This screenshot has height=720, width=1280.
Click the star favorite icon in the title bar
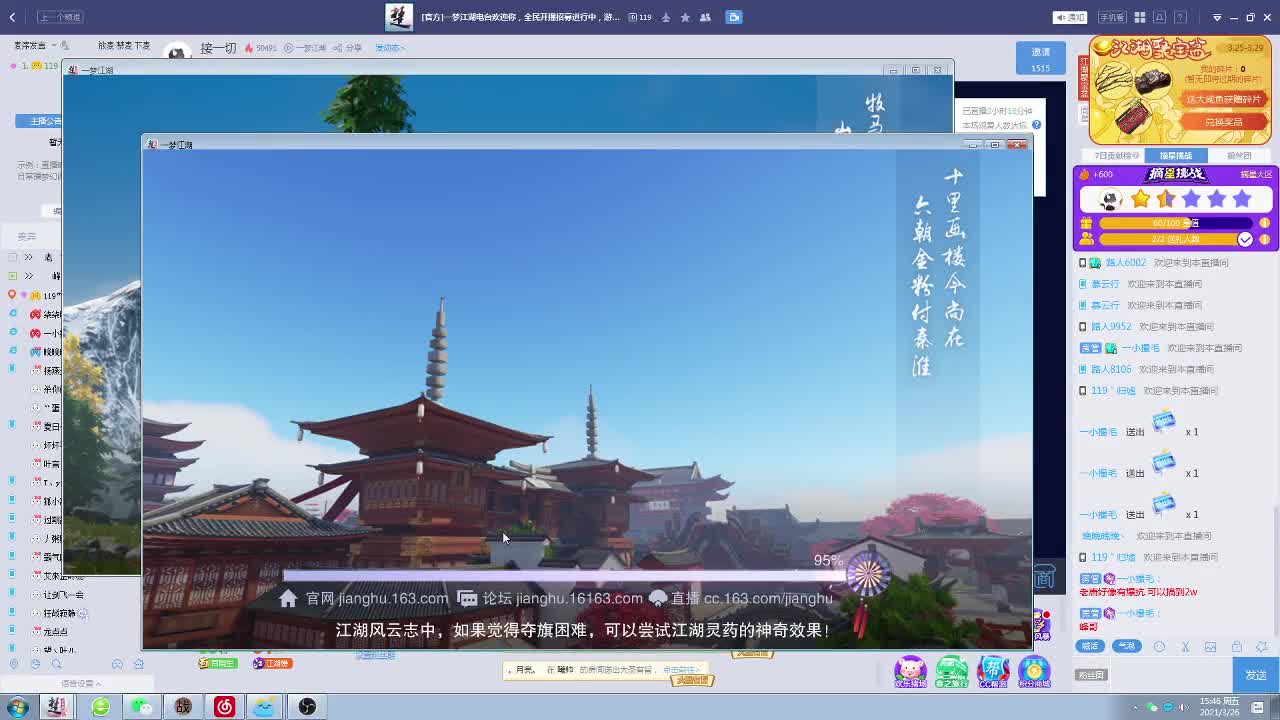685,17
